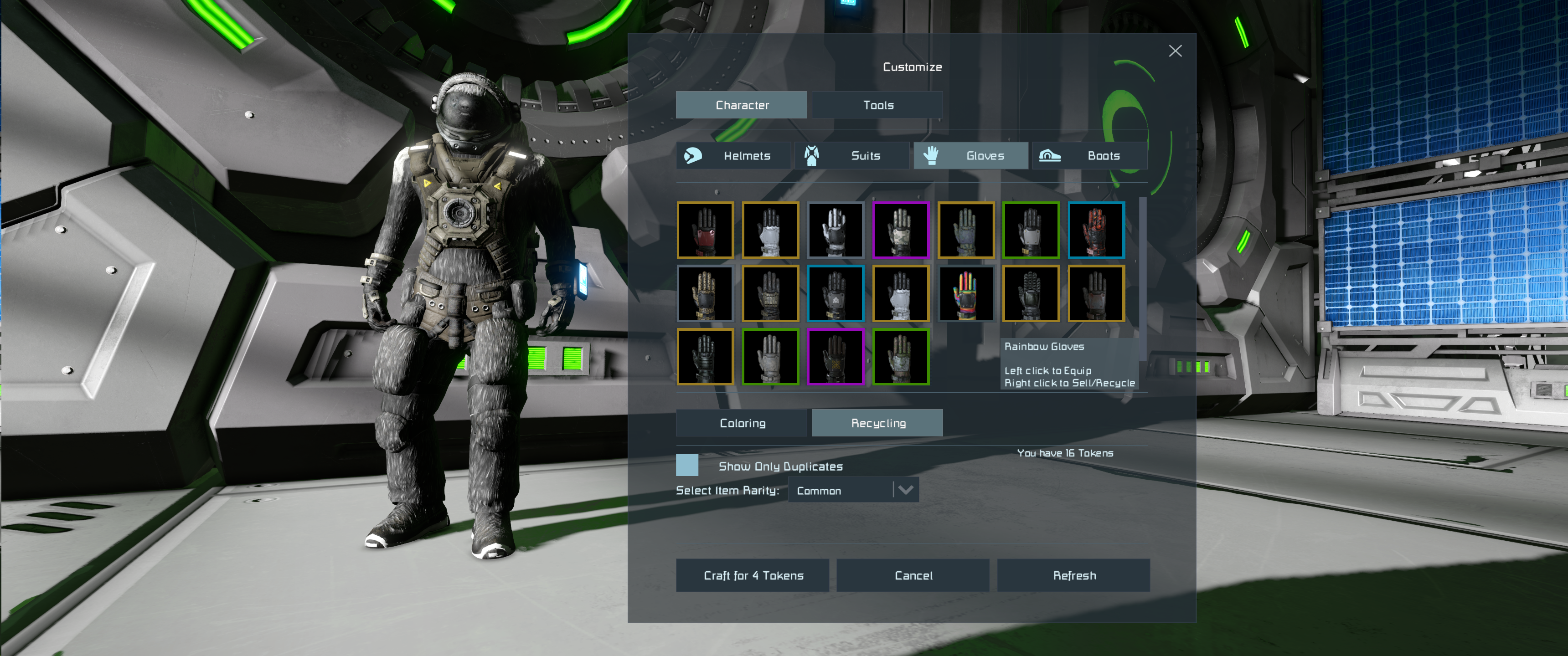The image size is (1568, 656).
Task: Select the Gloves hand icon tab
Action: point(930,156)
